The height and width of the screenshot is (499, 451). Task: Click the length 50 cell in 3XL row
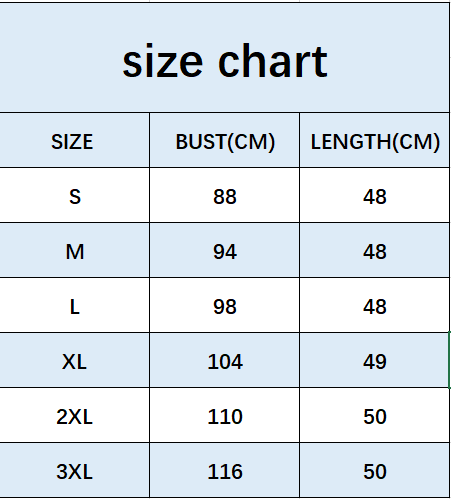[375, 470]
